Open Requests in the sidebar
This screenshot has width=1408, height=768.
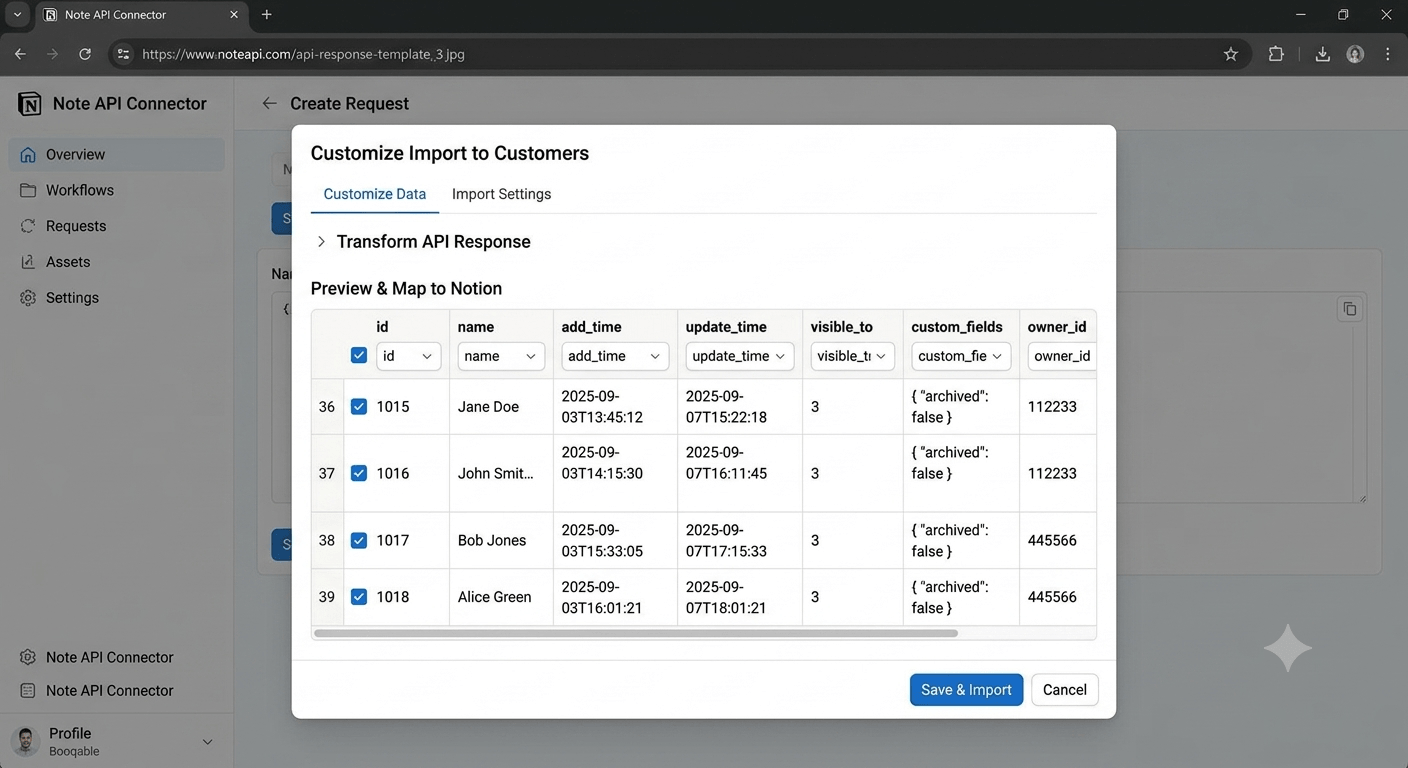click(117, 226)
